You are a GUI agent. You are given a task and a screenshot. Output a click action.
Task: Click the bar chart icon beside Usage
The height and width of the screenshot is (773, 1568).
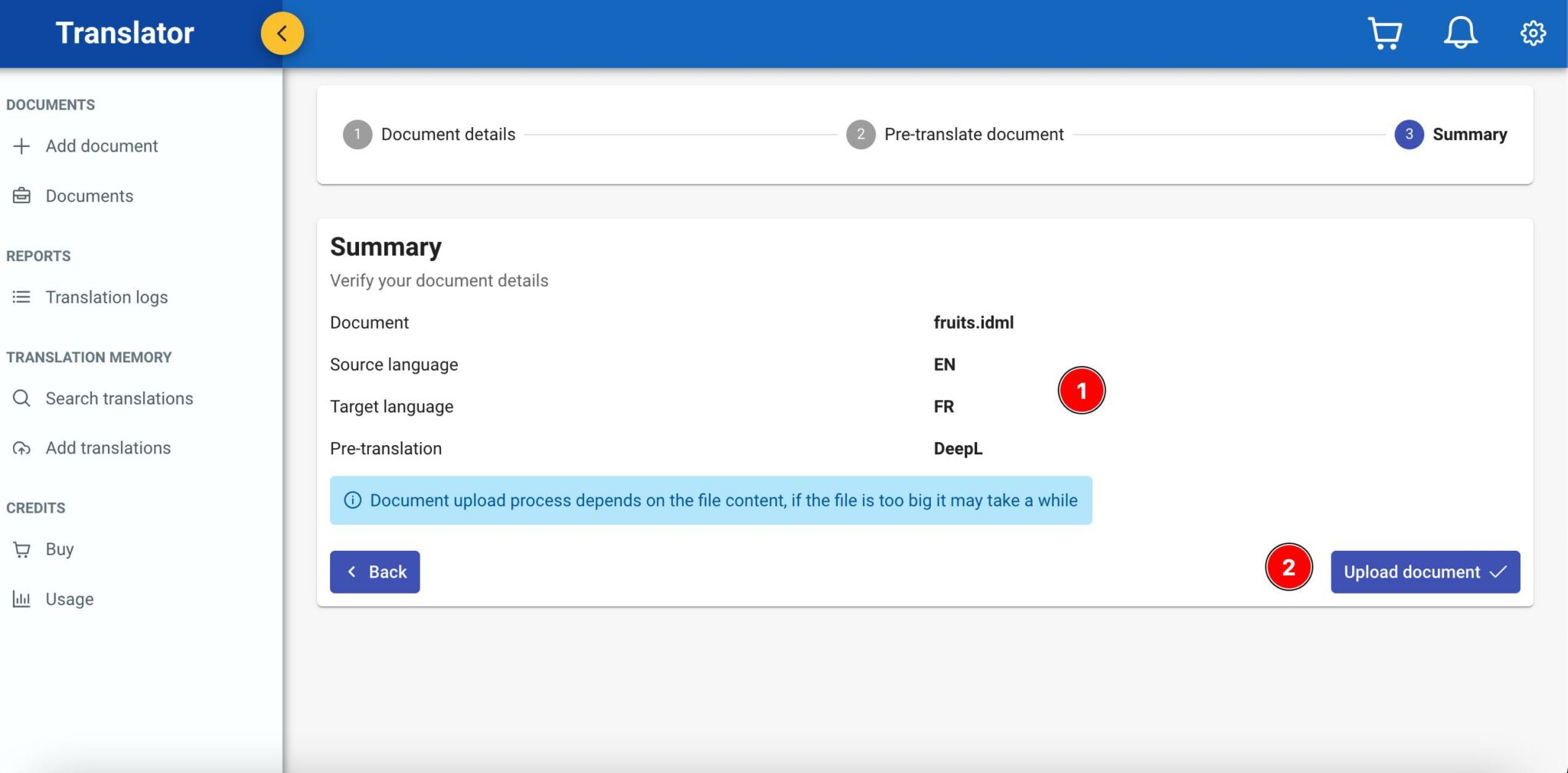21,599
